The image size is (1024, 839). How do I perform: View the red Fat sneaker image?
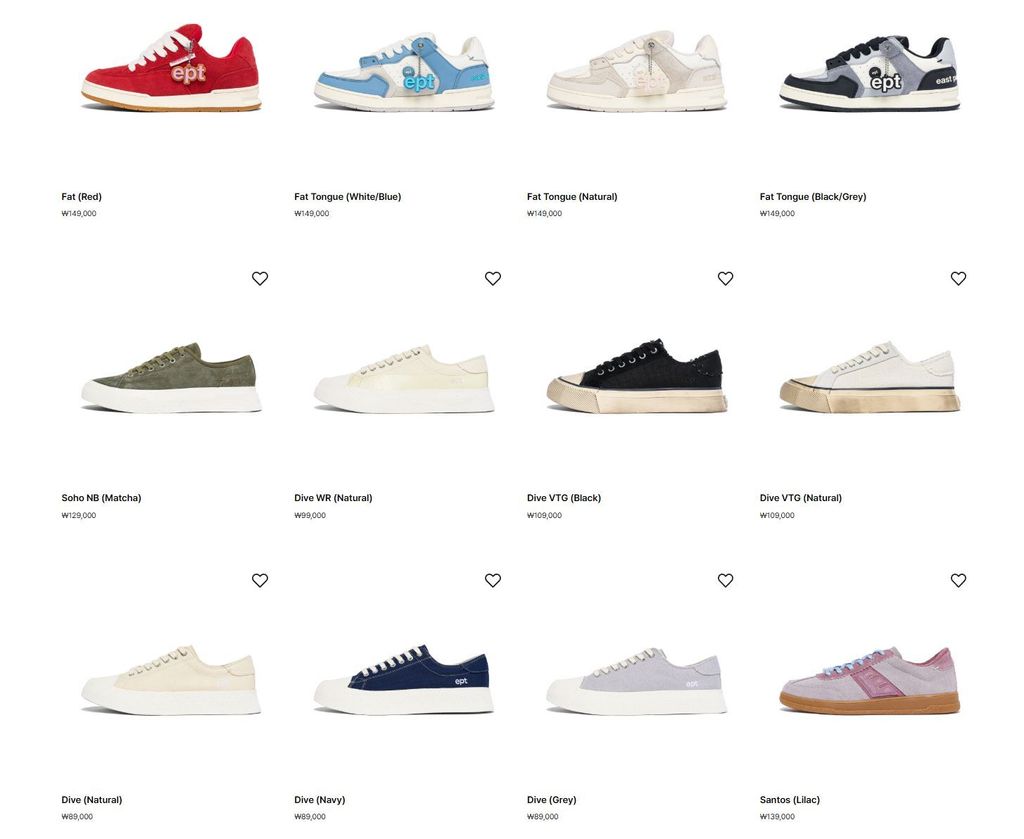(171, 67)
